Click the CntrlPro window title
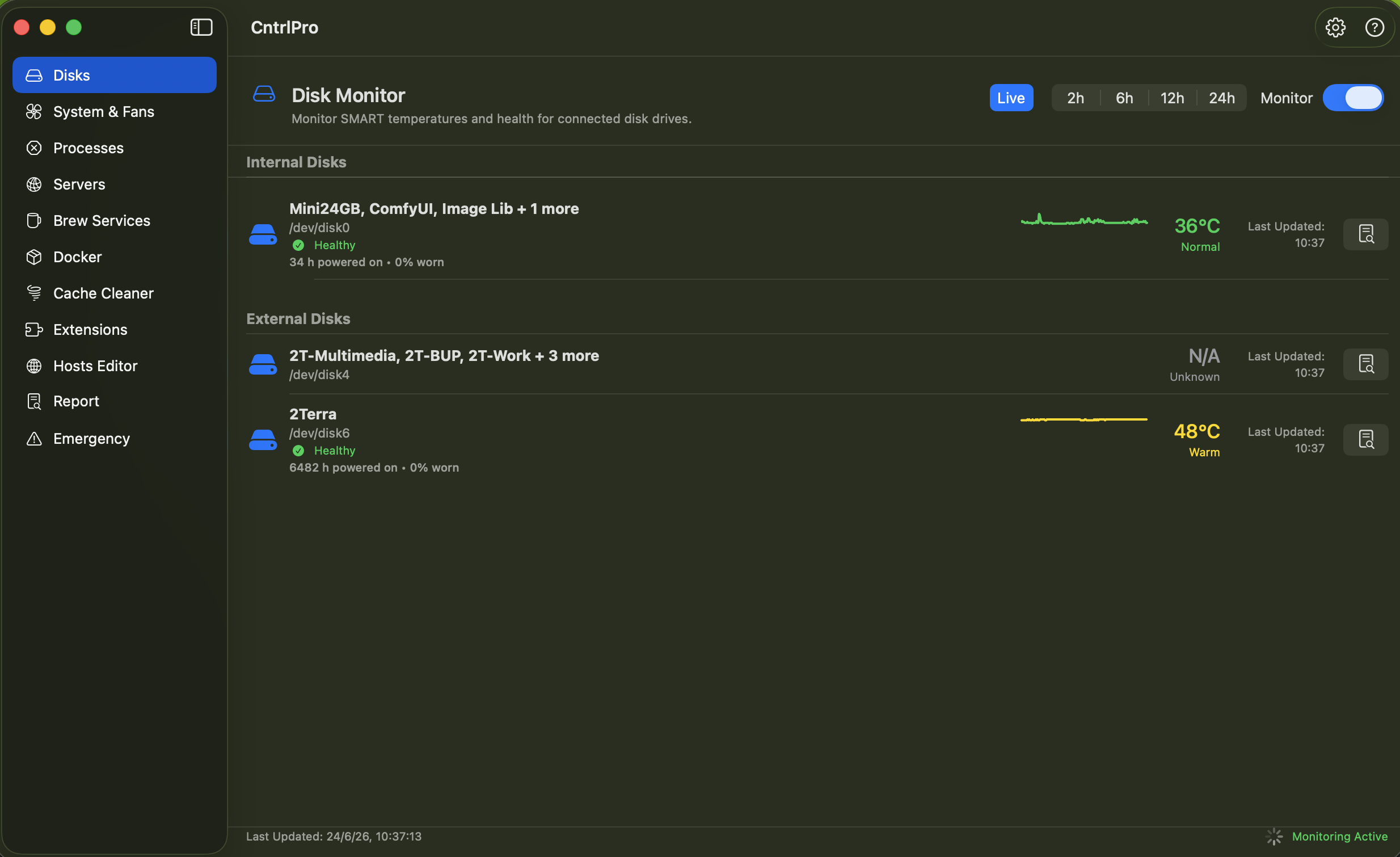Screen dimensions: 1400x857 coord(284,27)
